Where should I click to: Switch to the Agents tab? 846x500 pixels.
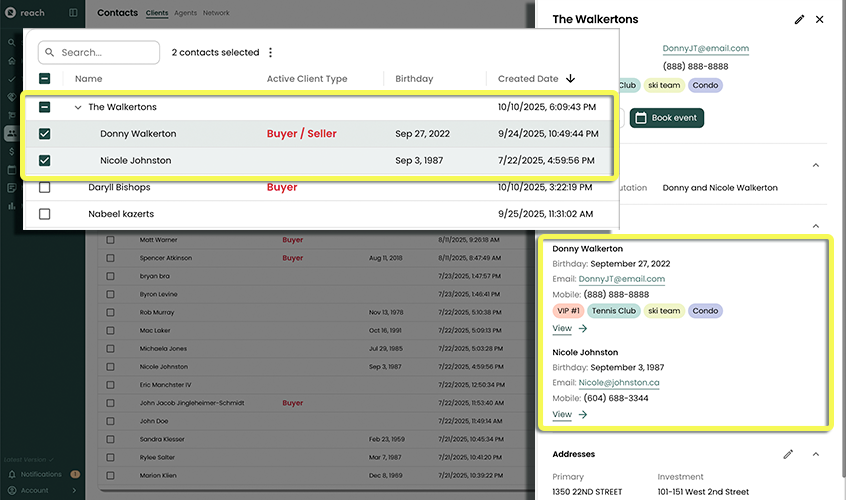185,14
